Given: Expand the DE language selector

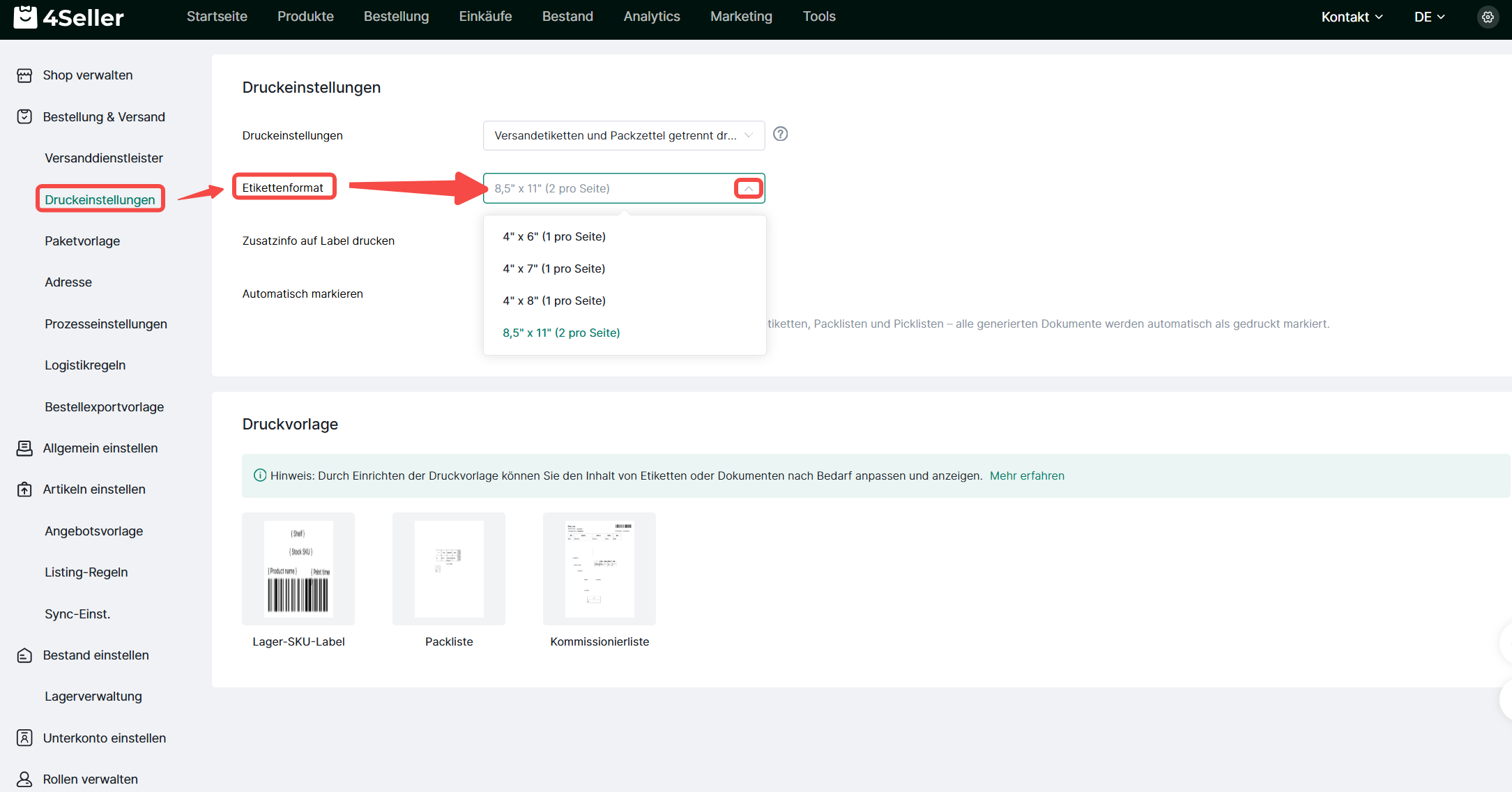Looking at the screenshot, I should coord(1429,17).
